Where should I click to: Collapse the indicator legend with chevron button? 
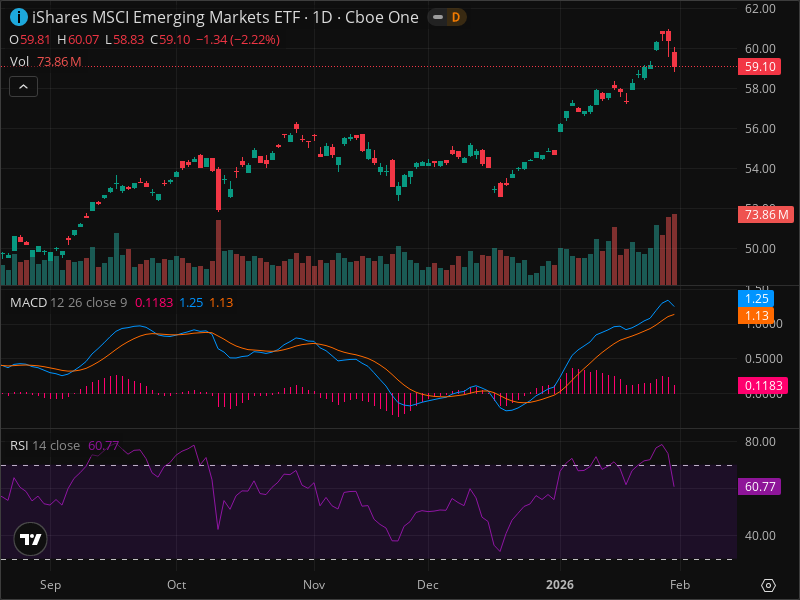23,87
